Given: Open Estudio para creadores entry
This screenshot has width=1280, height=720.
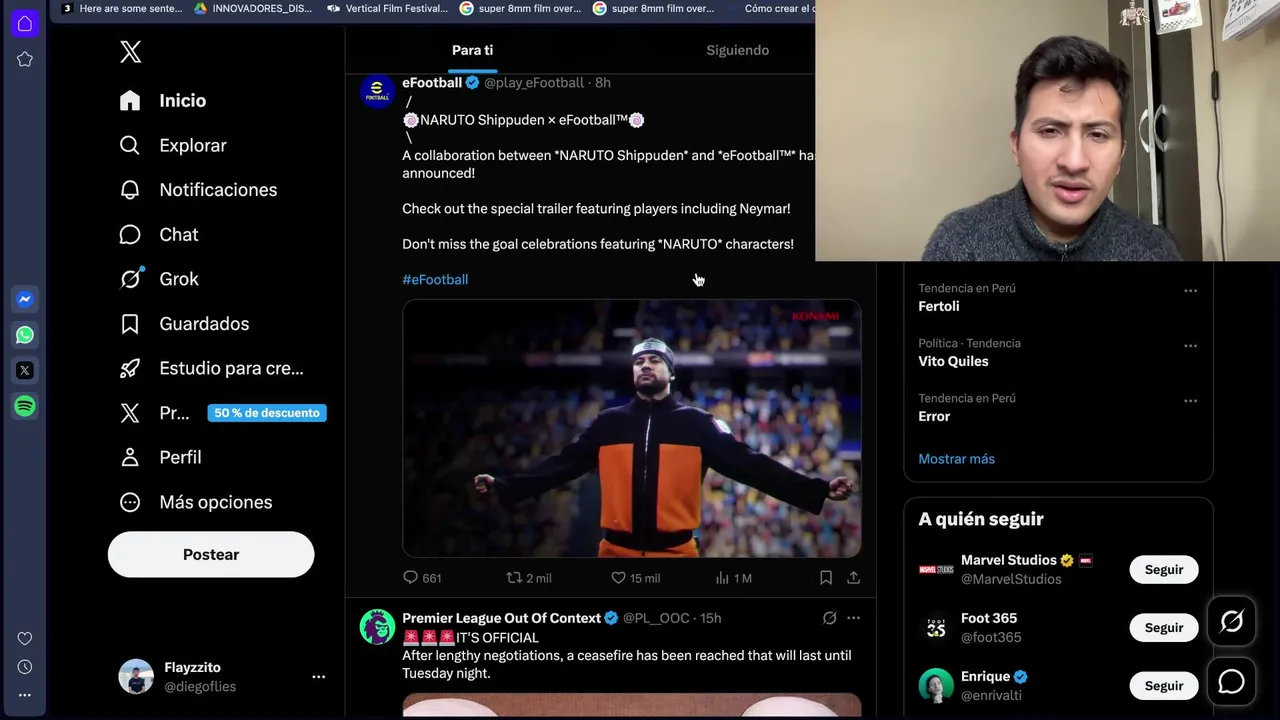Looking at the screenshot, I should pyautogui.click(x=211, y=368).
